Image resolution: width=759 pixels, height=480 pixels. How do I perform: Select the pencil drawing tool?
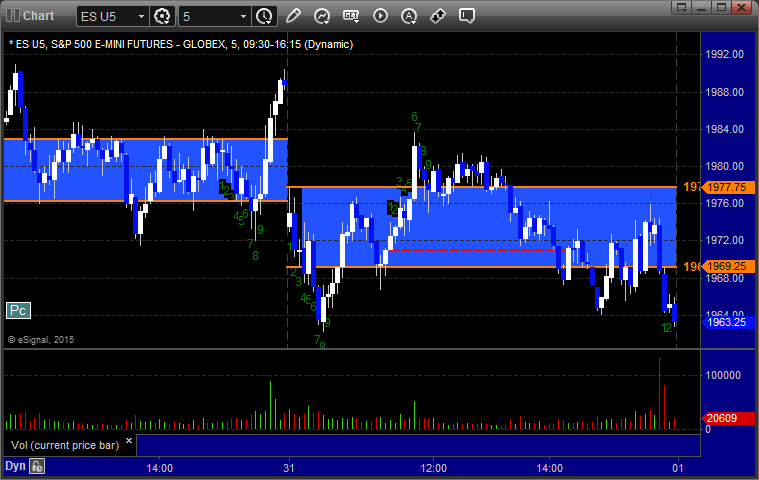[293, 16]
